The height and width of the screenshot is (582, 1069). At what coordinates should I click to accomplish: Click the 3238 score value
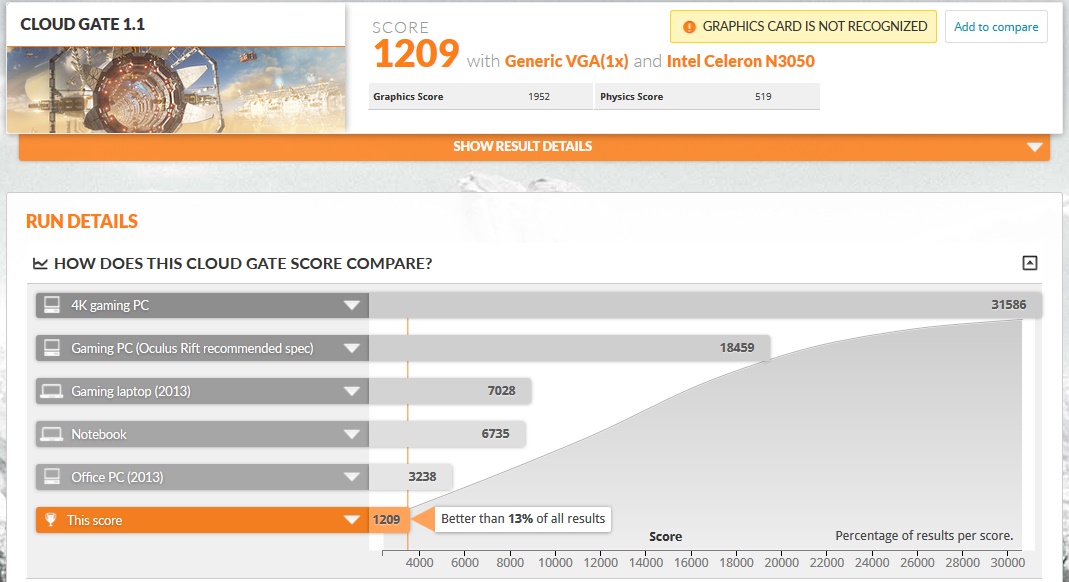tap(422, 476)
